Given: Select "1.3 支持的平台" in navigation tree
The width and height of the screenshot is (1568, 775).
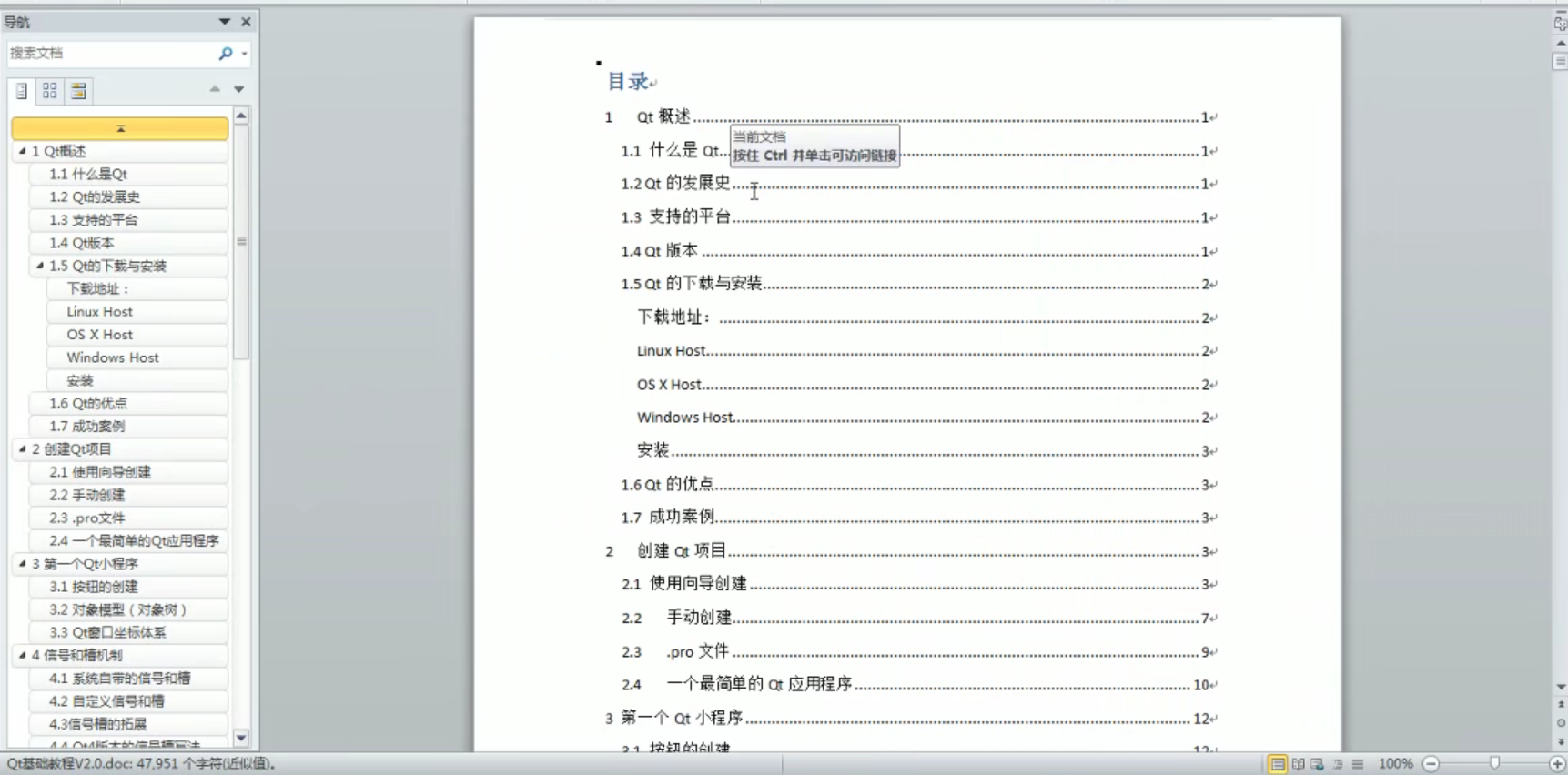Looking at the screenshot, I should pos(127,219).
